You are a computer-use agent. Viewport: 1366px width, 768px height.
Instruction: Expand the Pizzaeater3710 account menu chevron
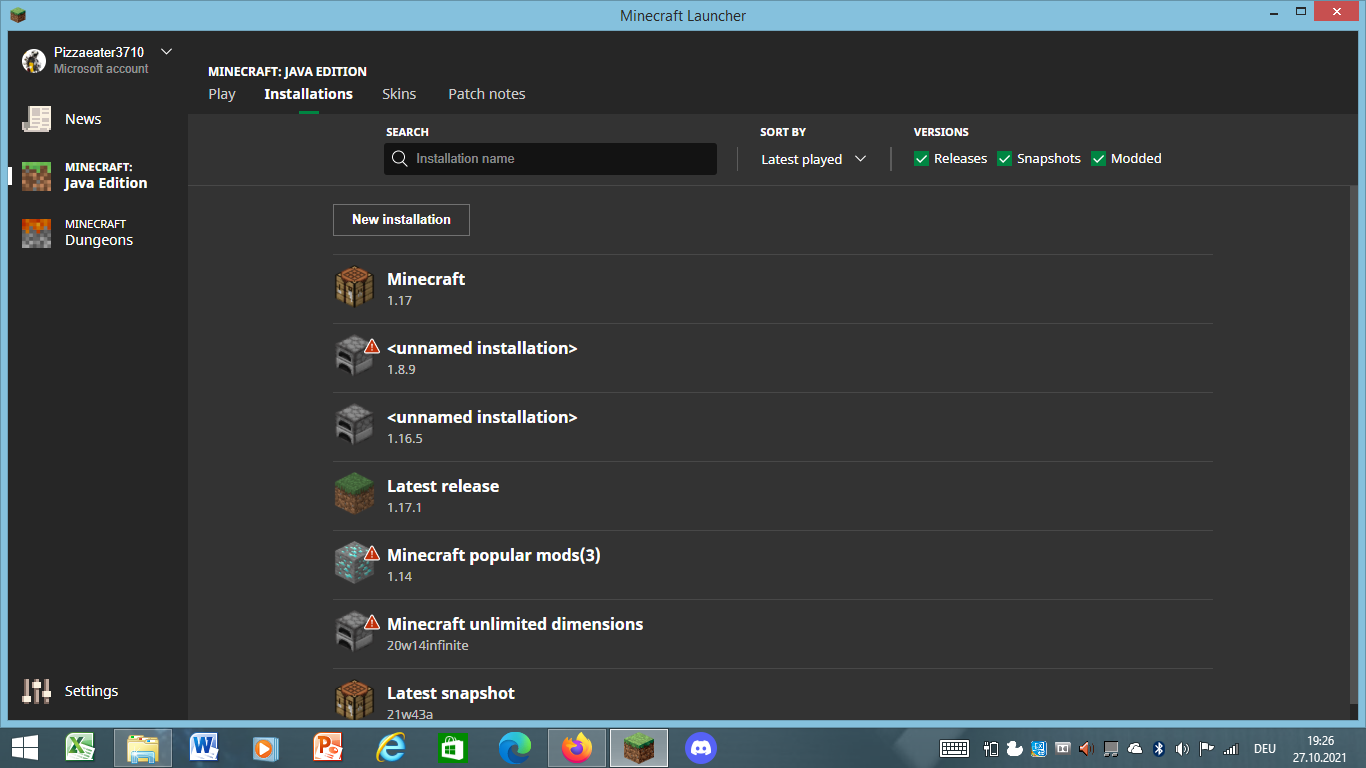click(x=166, y=52)
